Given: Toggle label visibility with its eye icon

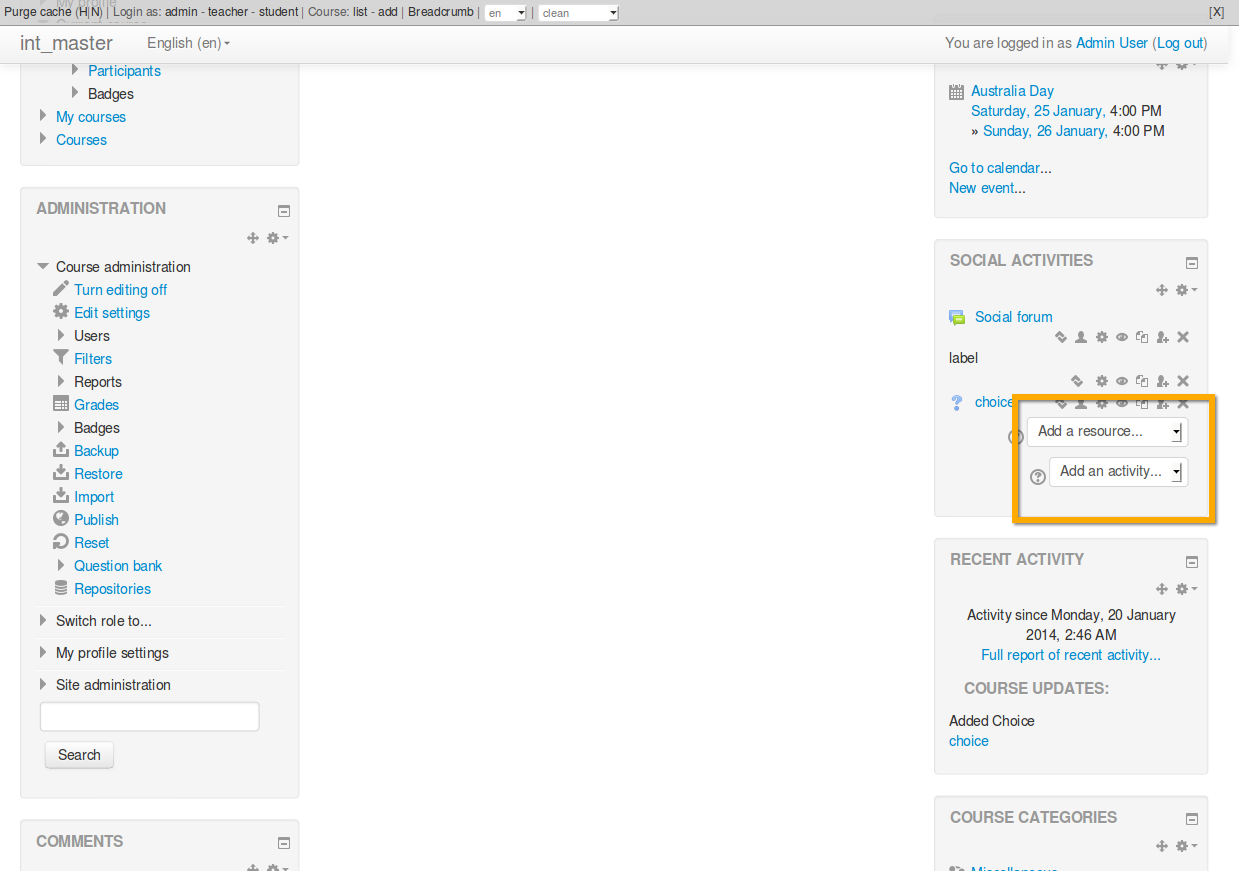Looking at the screenshot, I should tap(1122, 381).
